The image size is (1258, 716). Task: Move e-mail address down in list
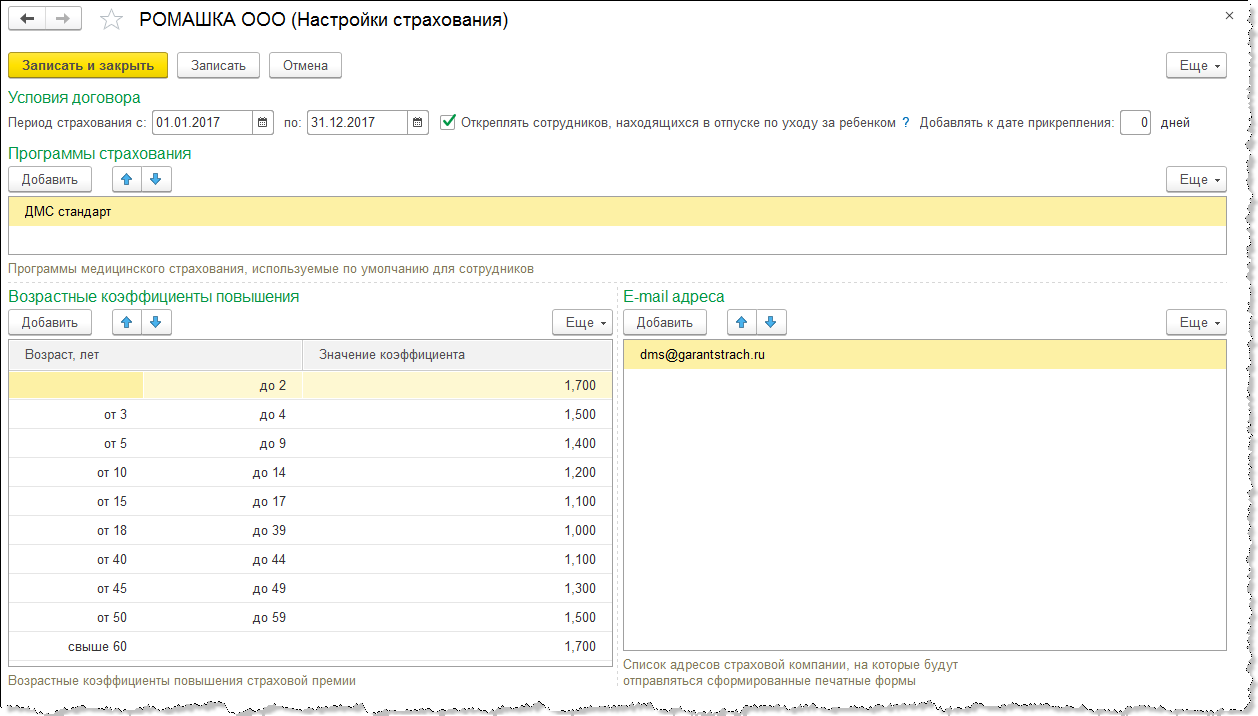coord(772,322)
